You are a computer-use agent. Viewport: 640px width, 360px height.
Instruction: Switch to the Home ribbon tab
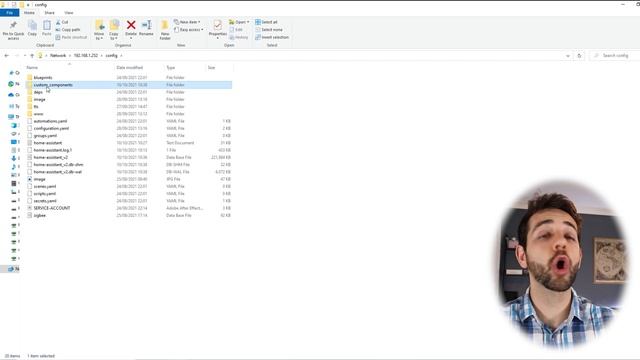click(29, 13)
